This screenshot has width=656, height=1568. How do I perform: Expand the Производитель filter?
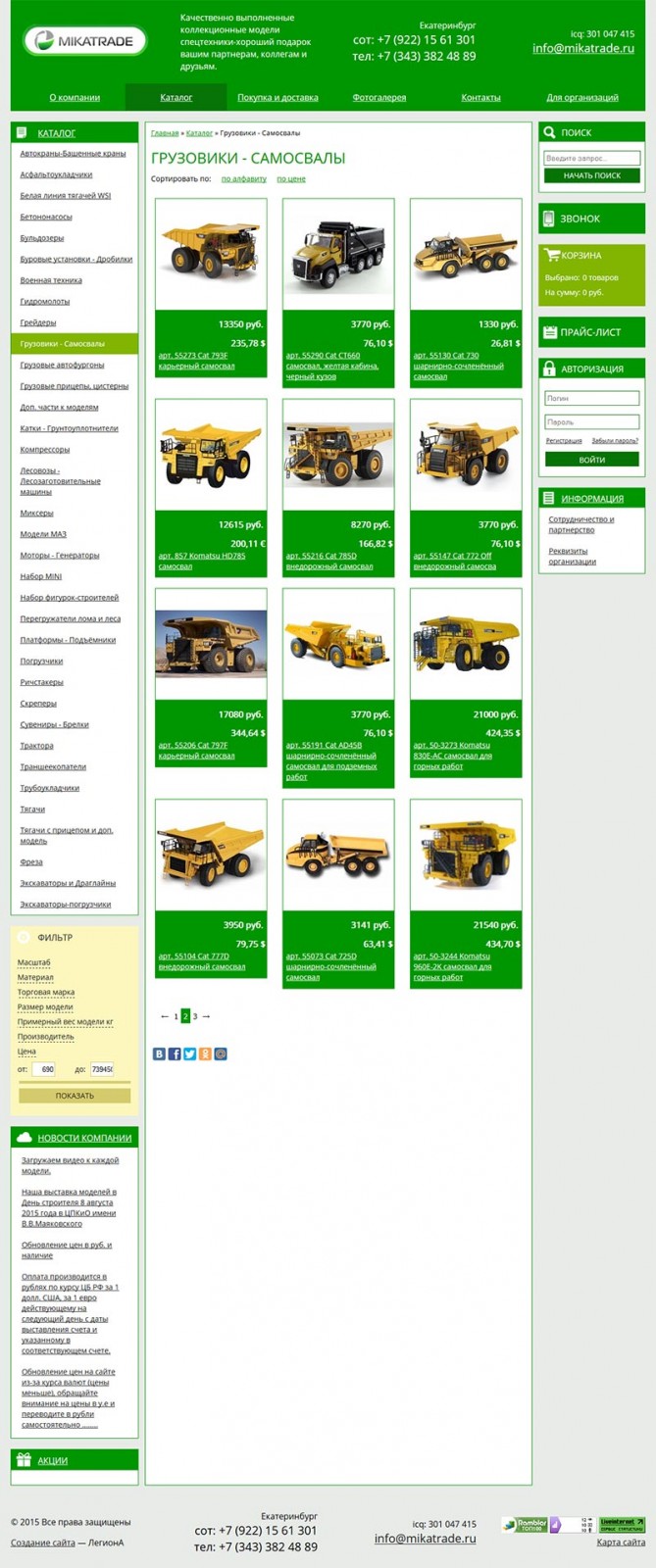tap(45, 1036)
